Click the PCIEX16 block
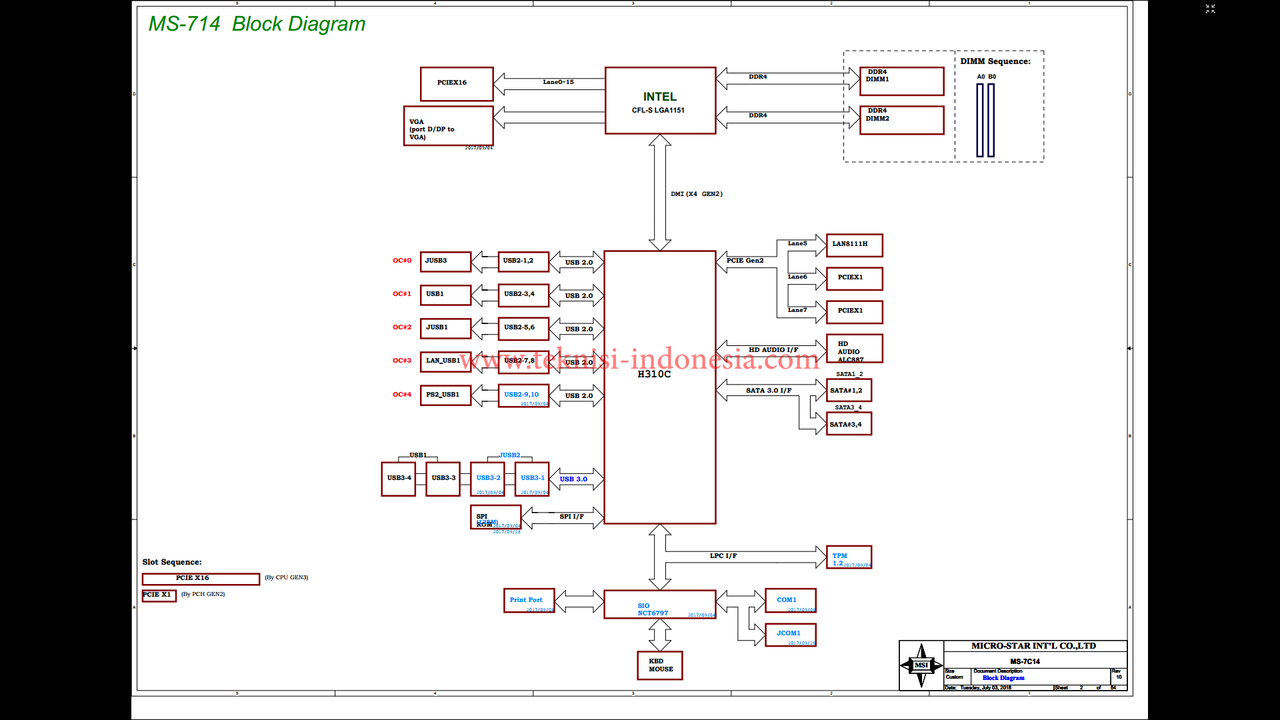Image resolution: width=1280 pixels, height=720 pixels. point(457,83)
